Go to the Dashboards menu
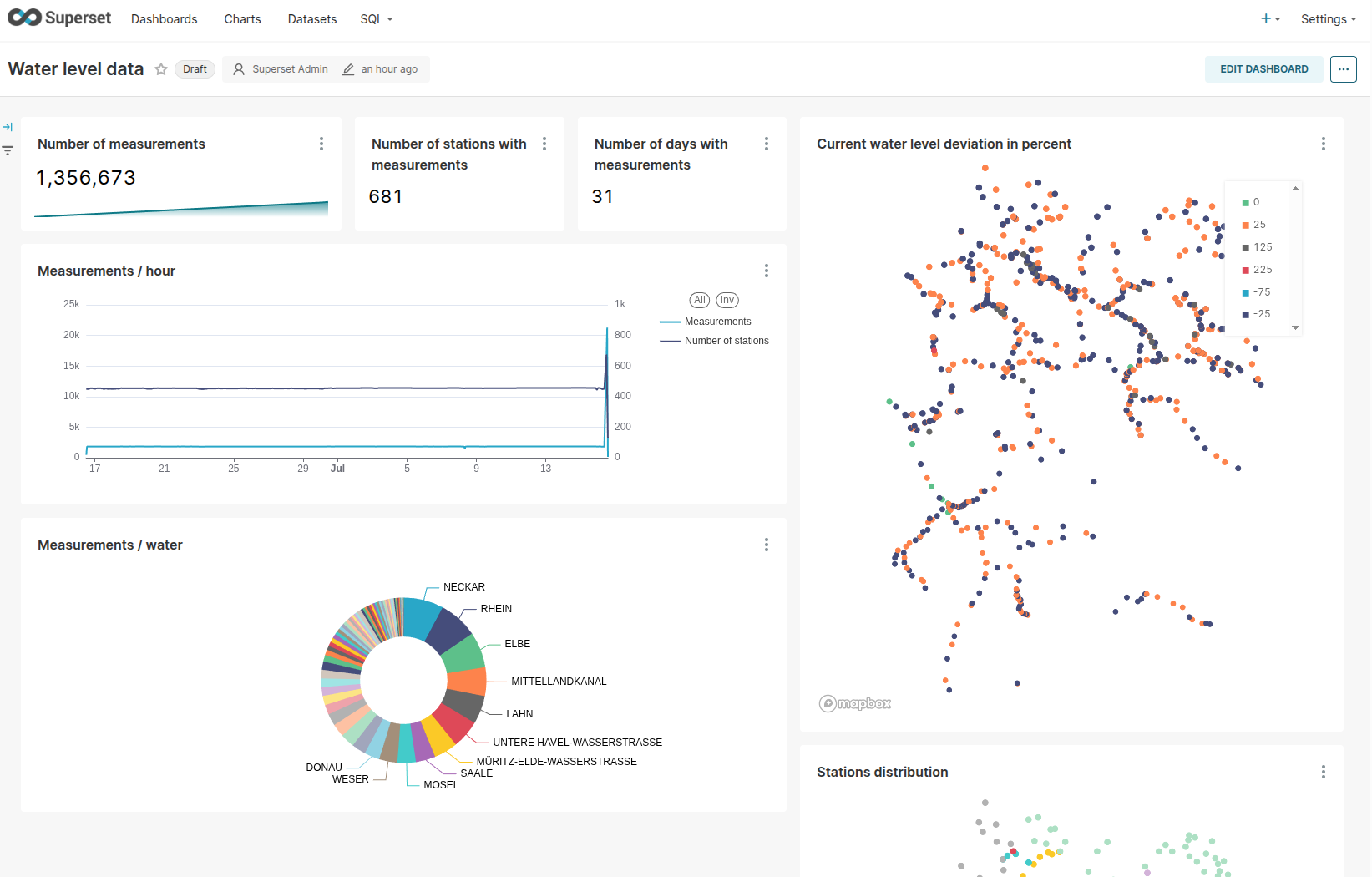Screen dimensions: 1372x877 tap(165, 19)
